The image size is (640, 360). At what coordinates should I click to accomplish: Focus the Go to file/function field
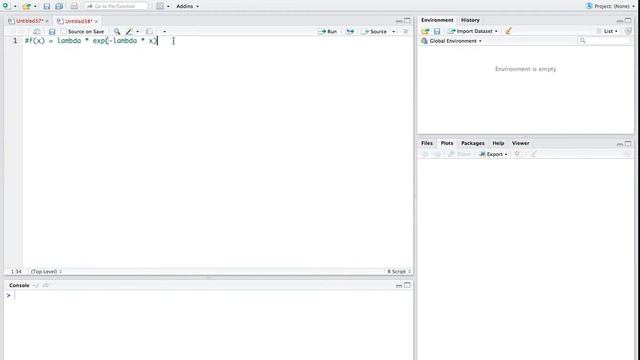(x=116, y=6)
